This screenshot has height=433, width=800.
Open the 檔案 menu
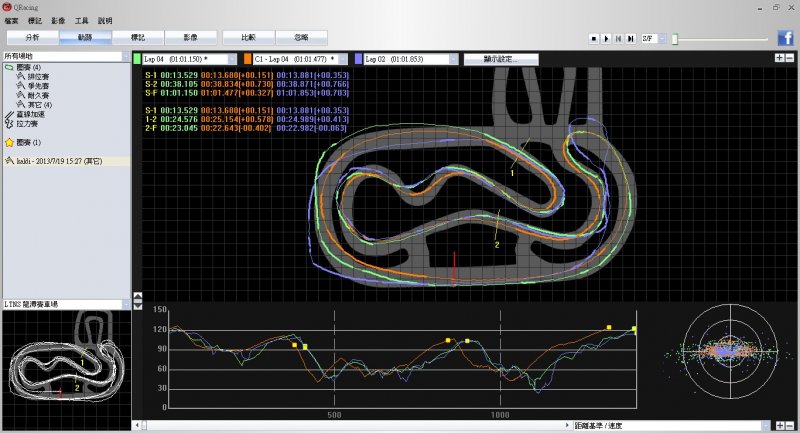pyautogui.click(x=11, y=21)
